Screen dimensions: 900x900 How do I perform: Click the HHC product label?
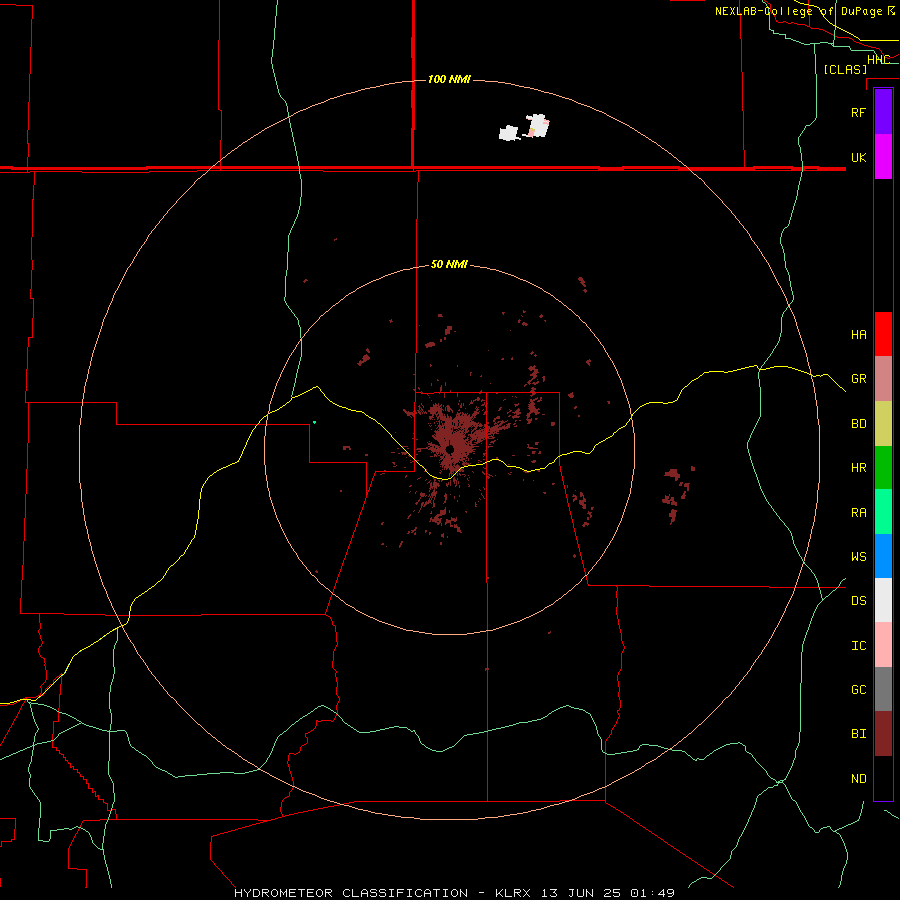point(878,60)
